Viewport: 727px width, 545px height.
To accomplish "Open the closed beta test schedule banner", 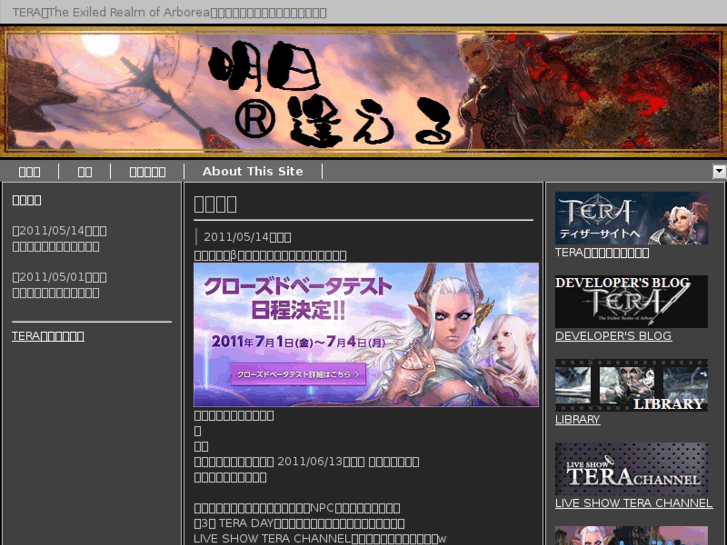I will click(x=366, y=334).
